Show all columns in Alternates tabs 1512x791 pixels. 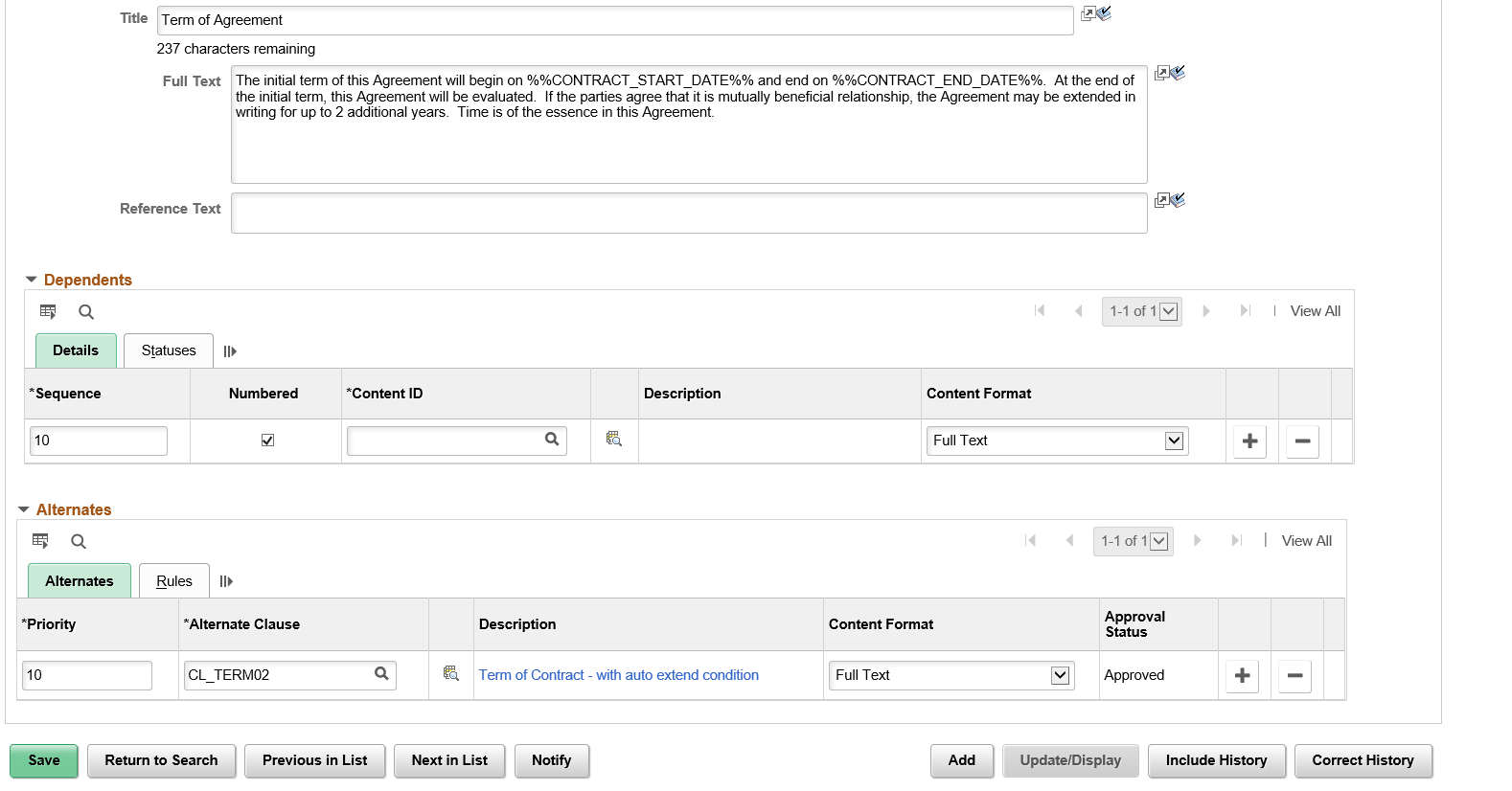pyautogui.click(x=226, y=581)
